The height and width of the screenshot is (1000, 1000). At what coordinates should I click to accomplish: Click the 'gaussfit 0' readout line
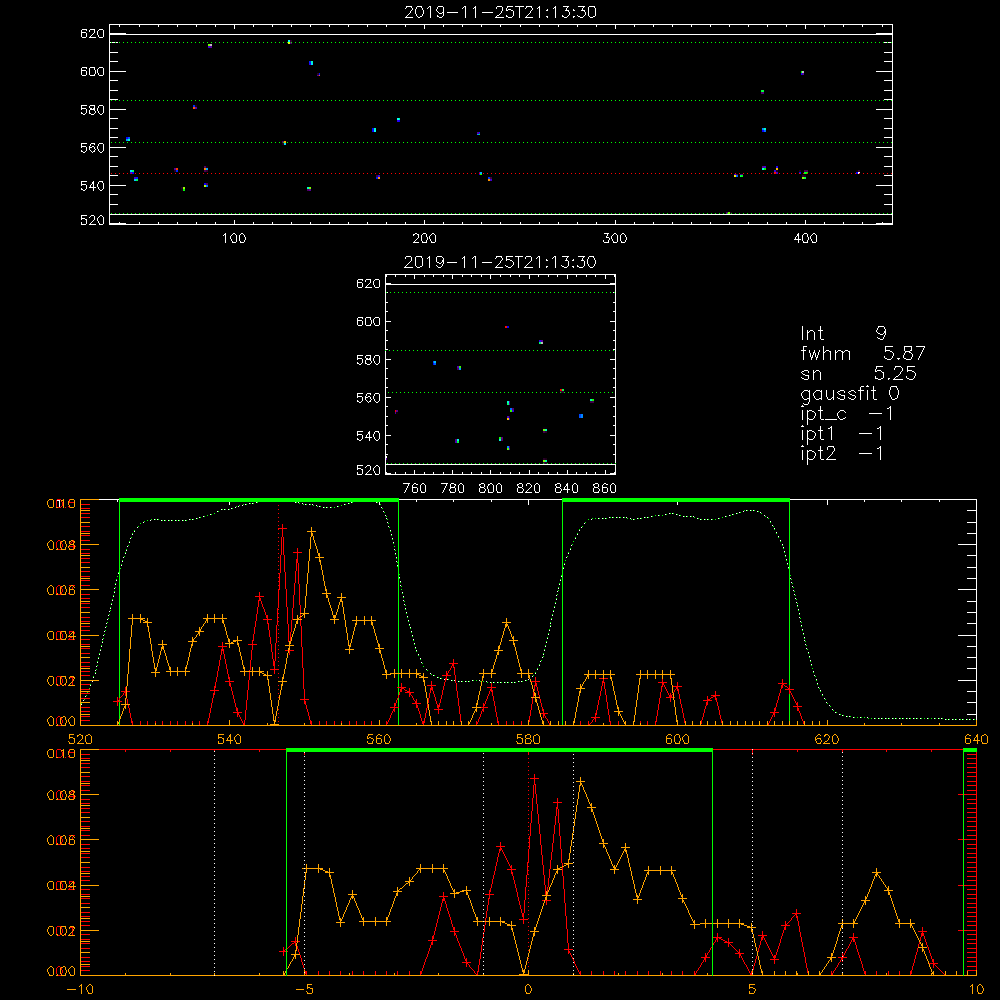pyautogui.click(x=849, y=393)
